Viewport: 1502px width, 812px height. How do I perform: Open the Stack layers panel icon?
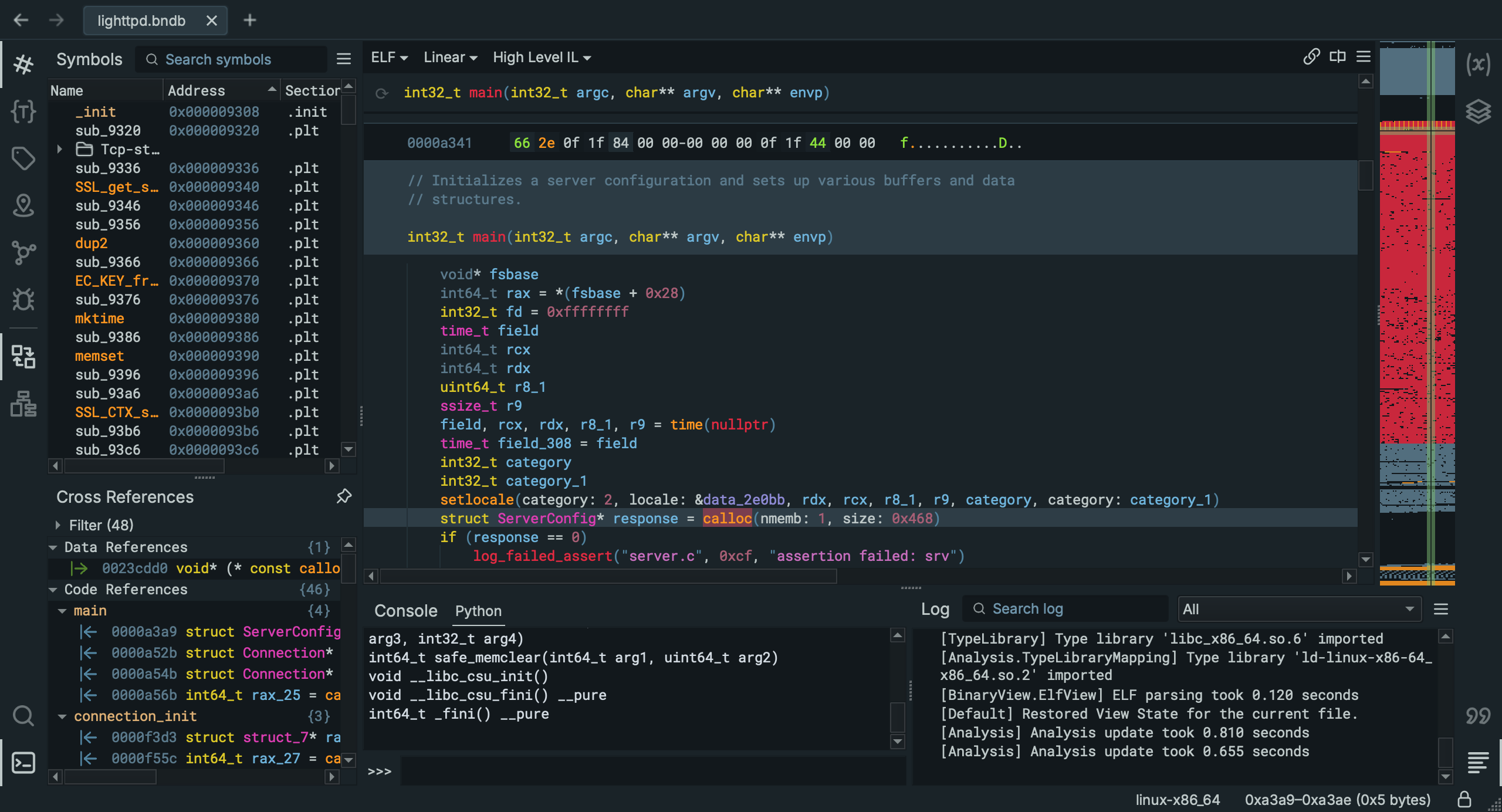click(1478, 111)
